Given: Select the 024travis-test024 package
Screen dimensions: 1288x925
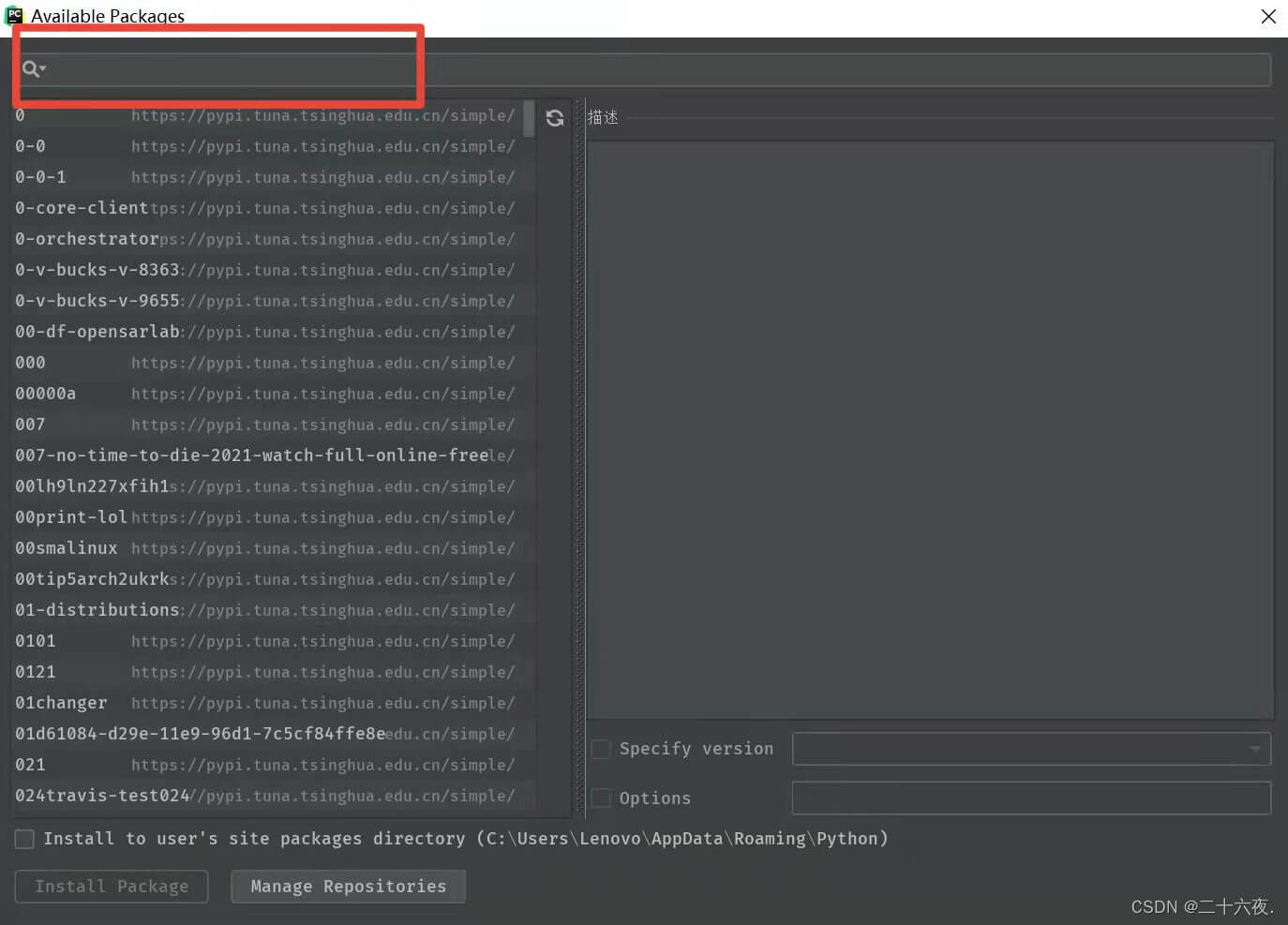Looking at the screenshot, I should [102, 796].
